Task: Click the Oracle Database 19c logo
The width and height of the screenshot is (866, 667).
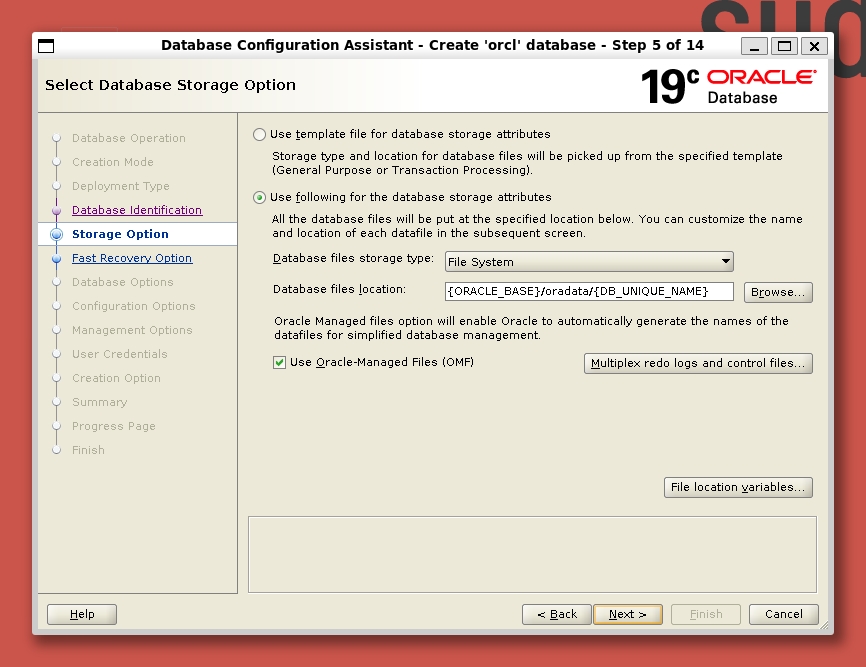Action: coord(728,86)
